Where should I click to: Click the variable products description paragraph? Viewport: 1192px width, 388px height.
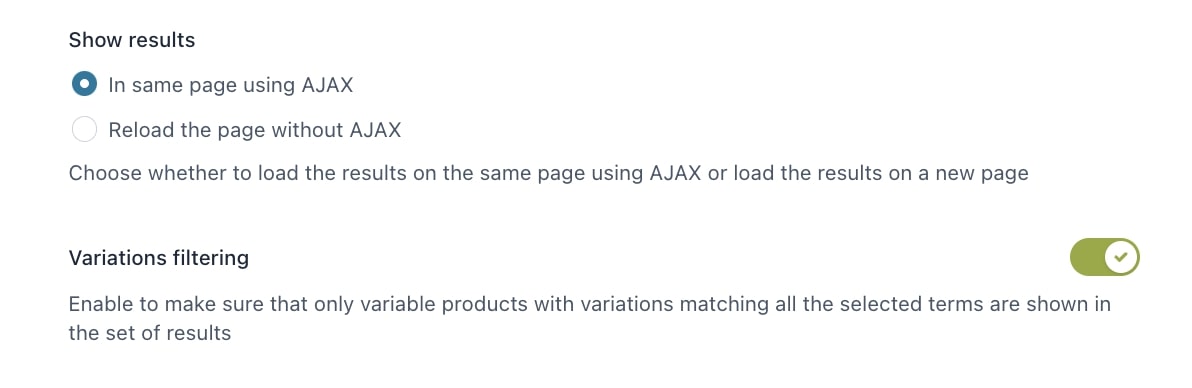590,319
